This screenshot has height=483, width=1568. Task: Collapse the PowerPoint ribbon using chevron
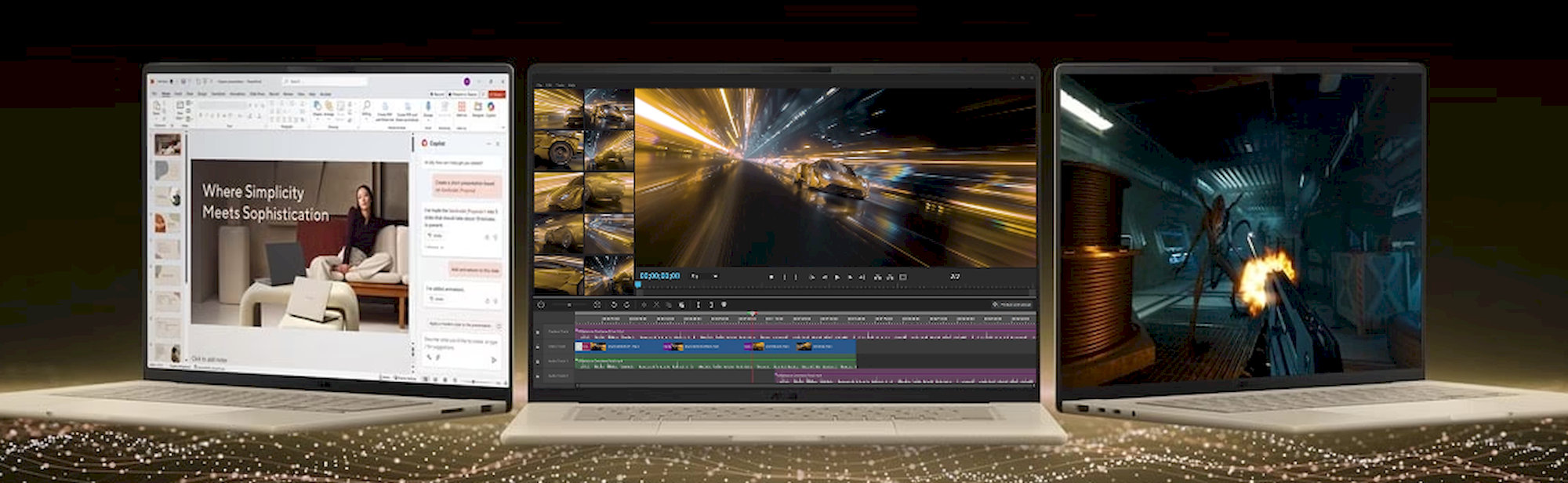504,127
